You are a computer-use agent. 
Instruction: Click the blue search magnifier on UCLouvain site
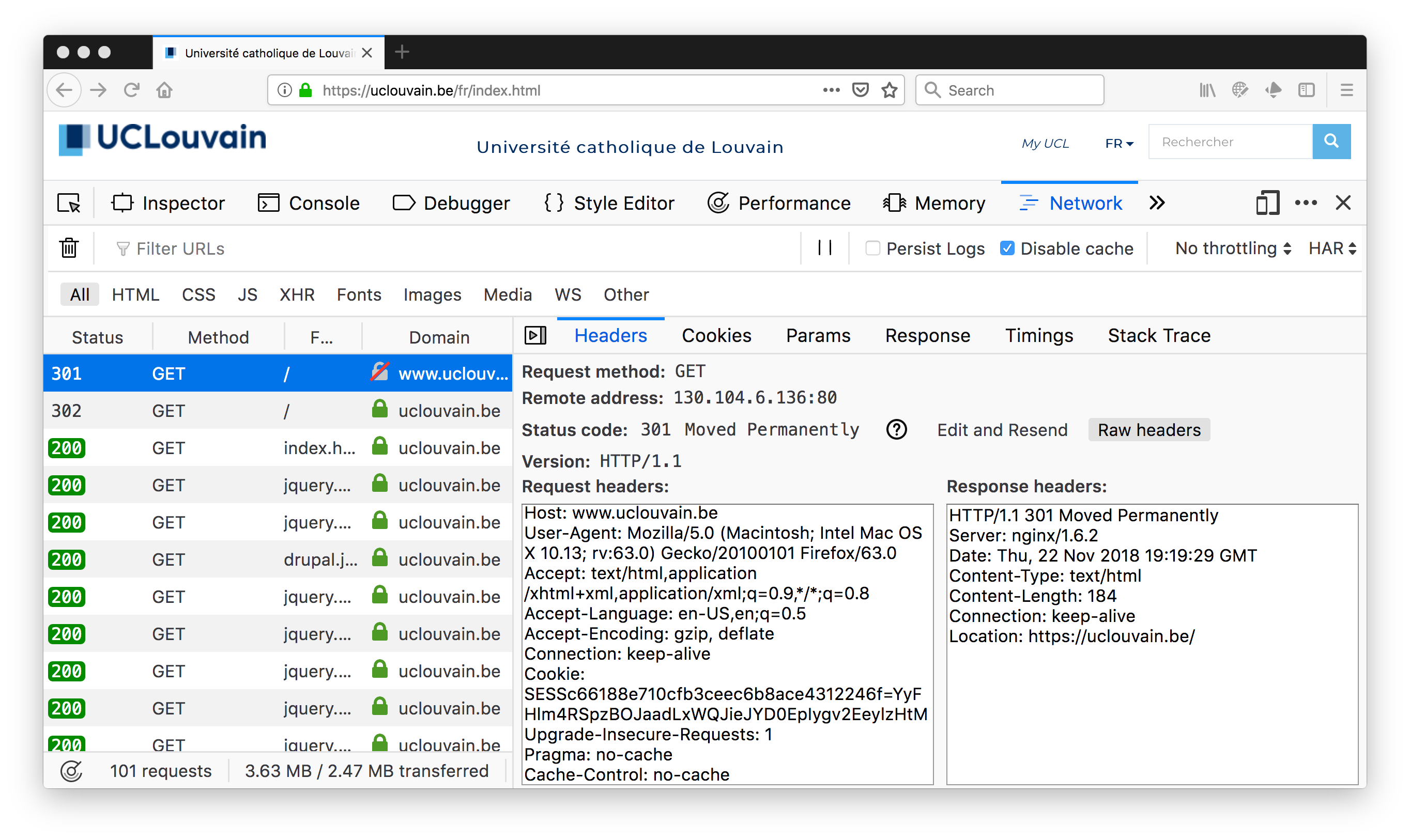click(1331, 142)
